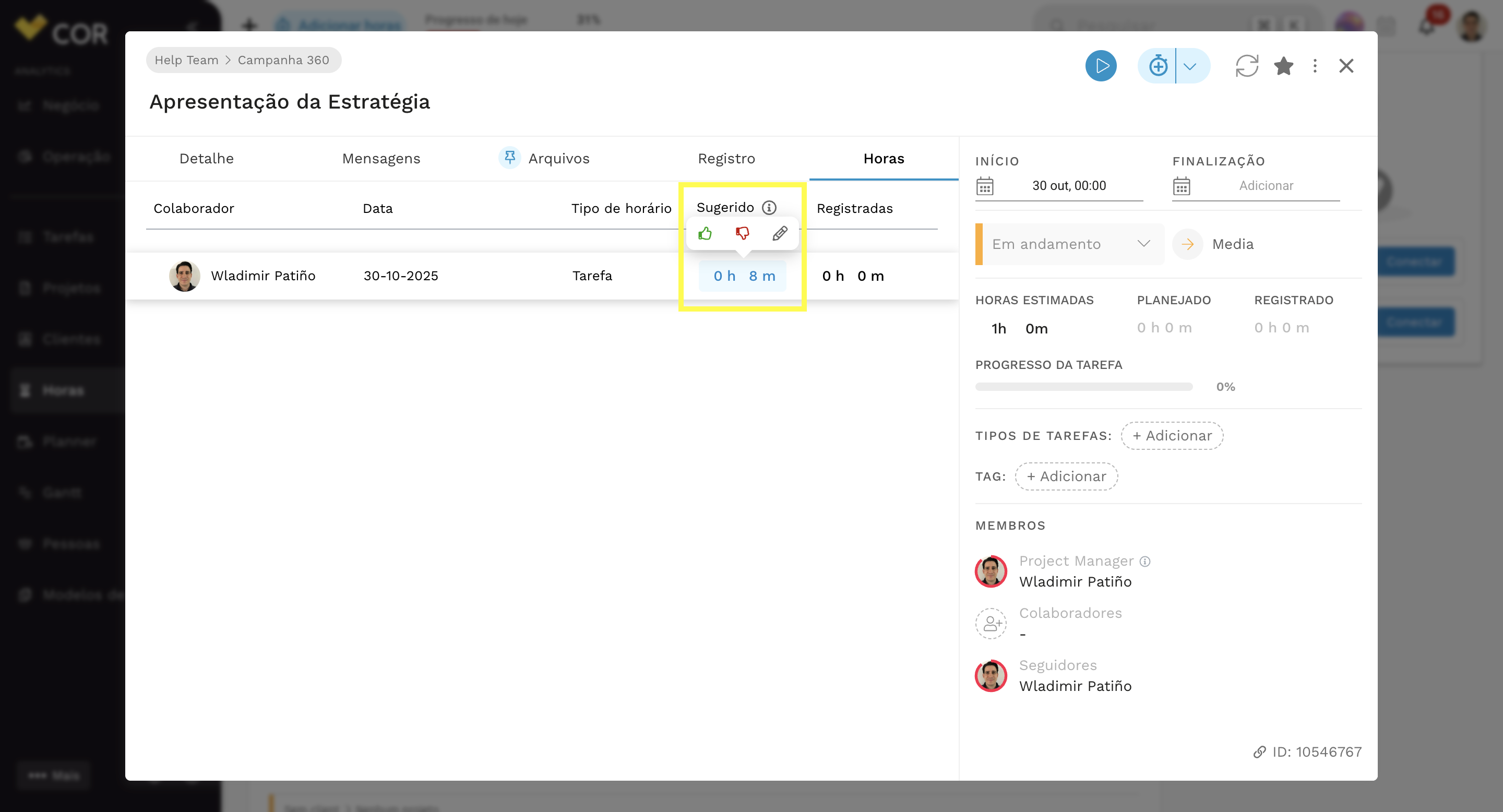Open the Campanha 360 breadcrumb

pos(283,60)
